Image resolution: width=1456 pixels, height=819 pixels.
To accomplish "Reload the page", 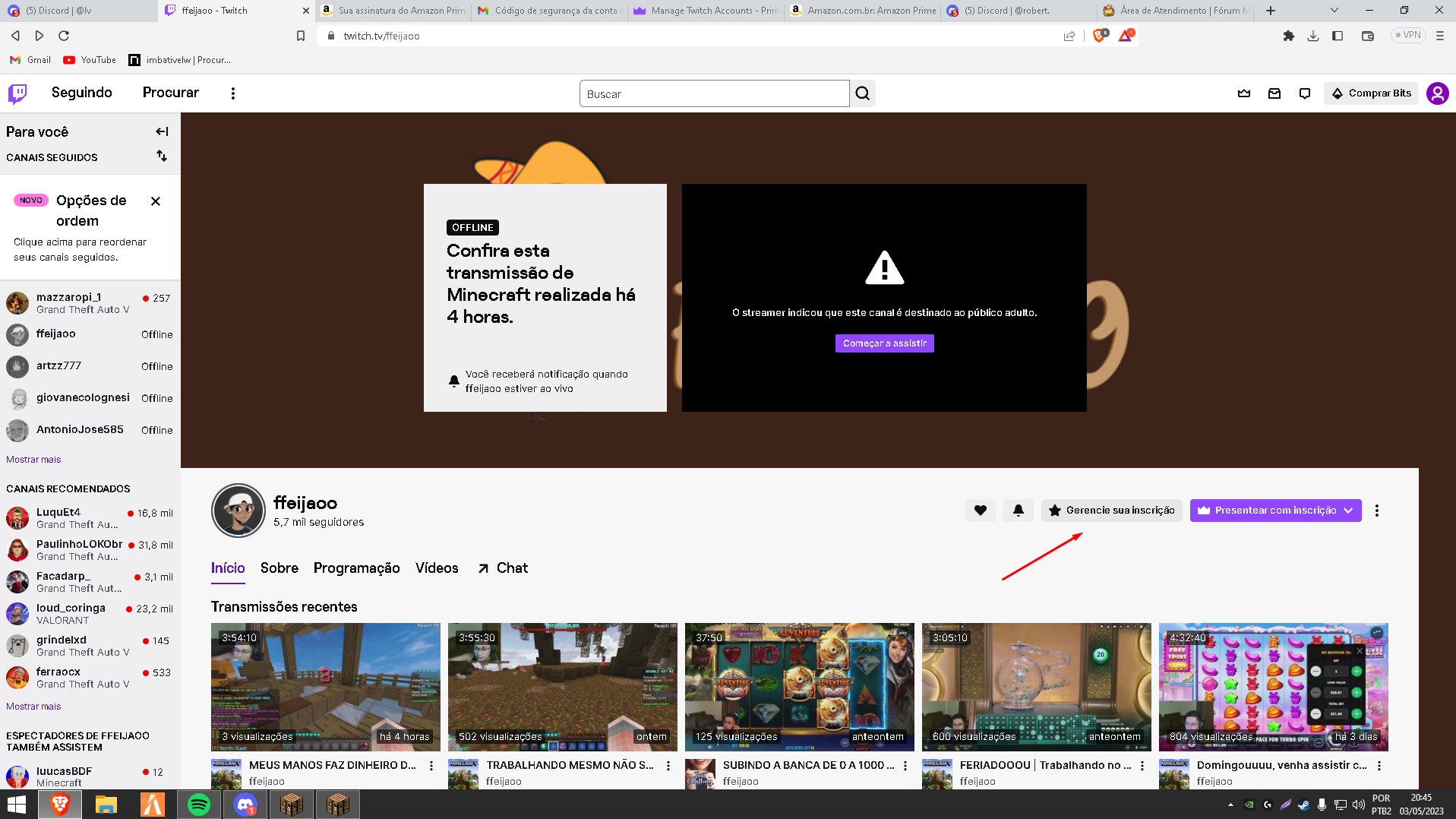I will pyautogui.click(x=64, y=36).
